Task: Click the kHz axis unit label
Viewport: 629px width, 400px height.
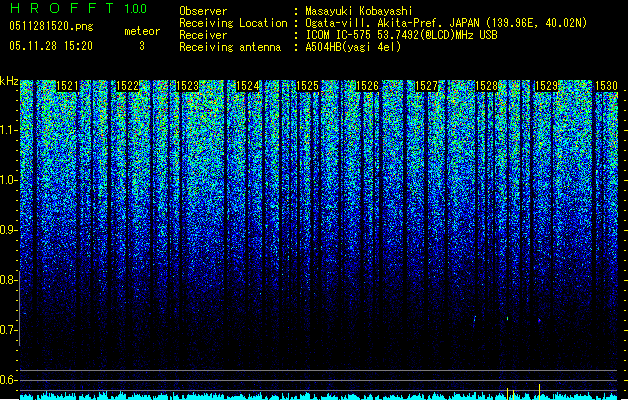Action: [9, 81]
